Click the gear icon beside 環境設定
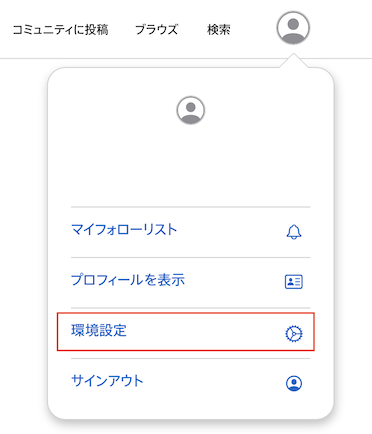This screenshot has width=372, height=434. click(294, 333)
